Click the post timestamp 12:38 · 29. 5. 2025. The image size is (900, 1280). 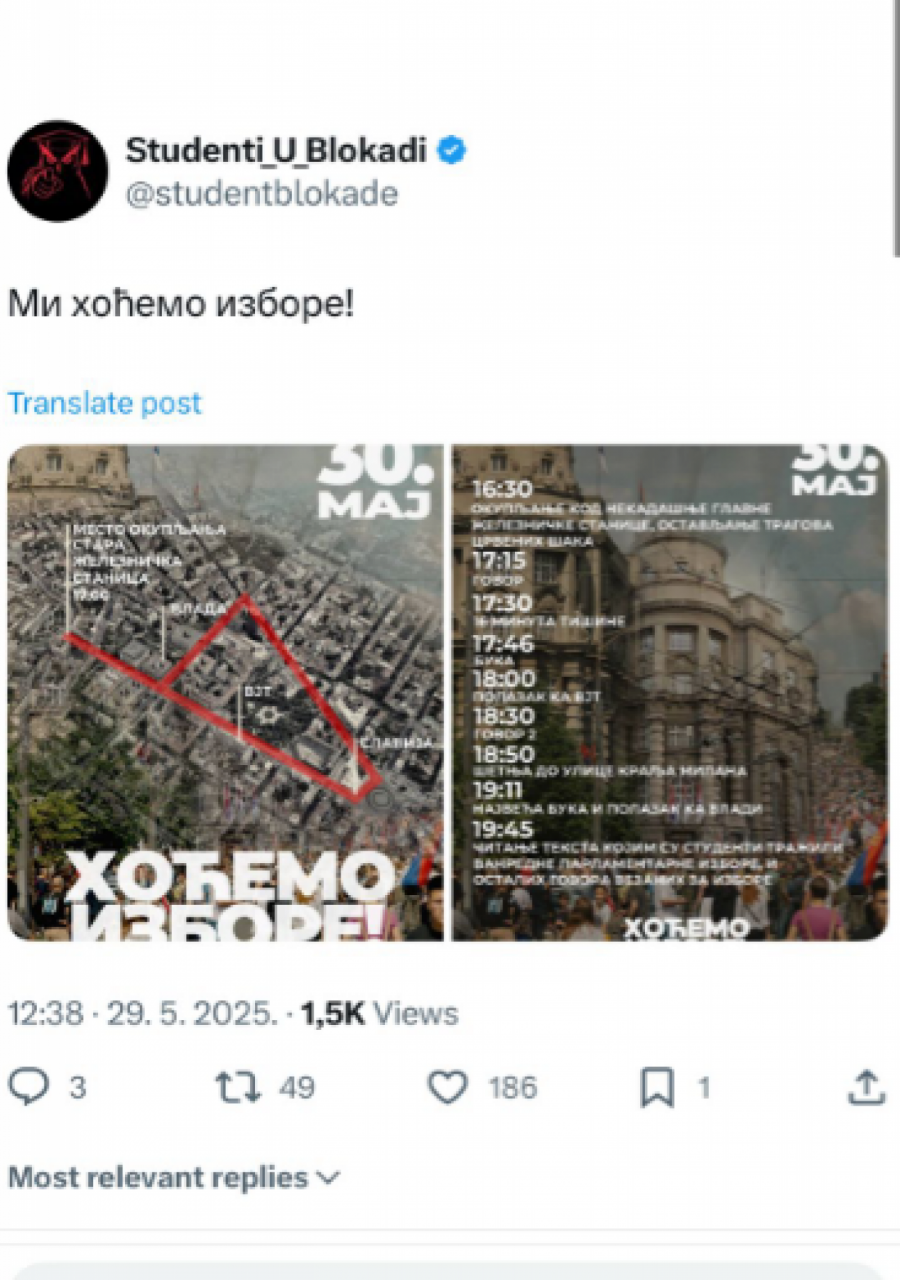click(x=142, y=1013)
